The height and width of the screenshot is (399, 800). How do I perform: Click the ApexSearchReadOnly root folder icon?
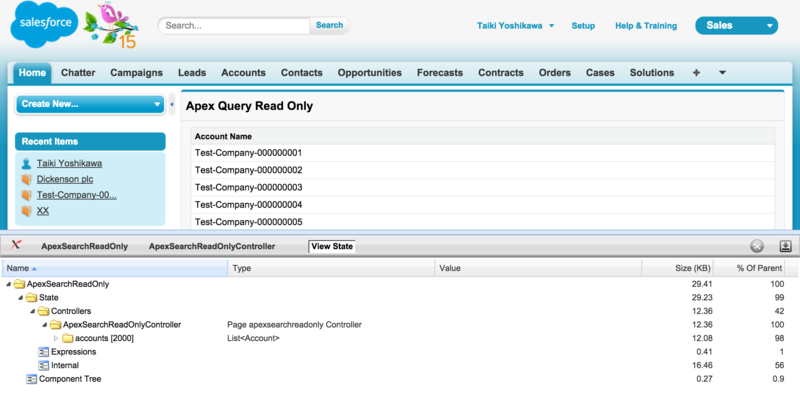pos(19,284)
